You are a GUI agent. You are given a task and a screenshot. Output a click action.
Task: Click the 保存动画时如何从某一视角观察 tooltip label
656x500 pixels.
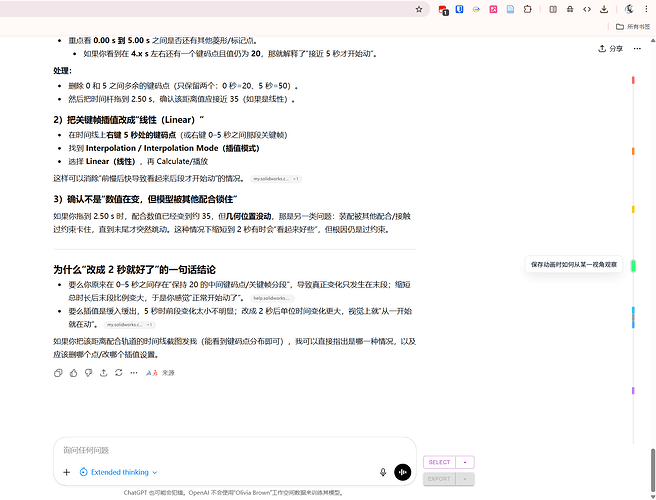(574, 264)
